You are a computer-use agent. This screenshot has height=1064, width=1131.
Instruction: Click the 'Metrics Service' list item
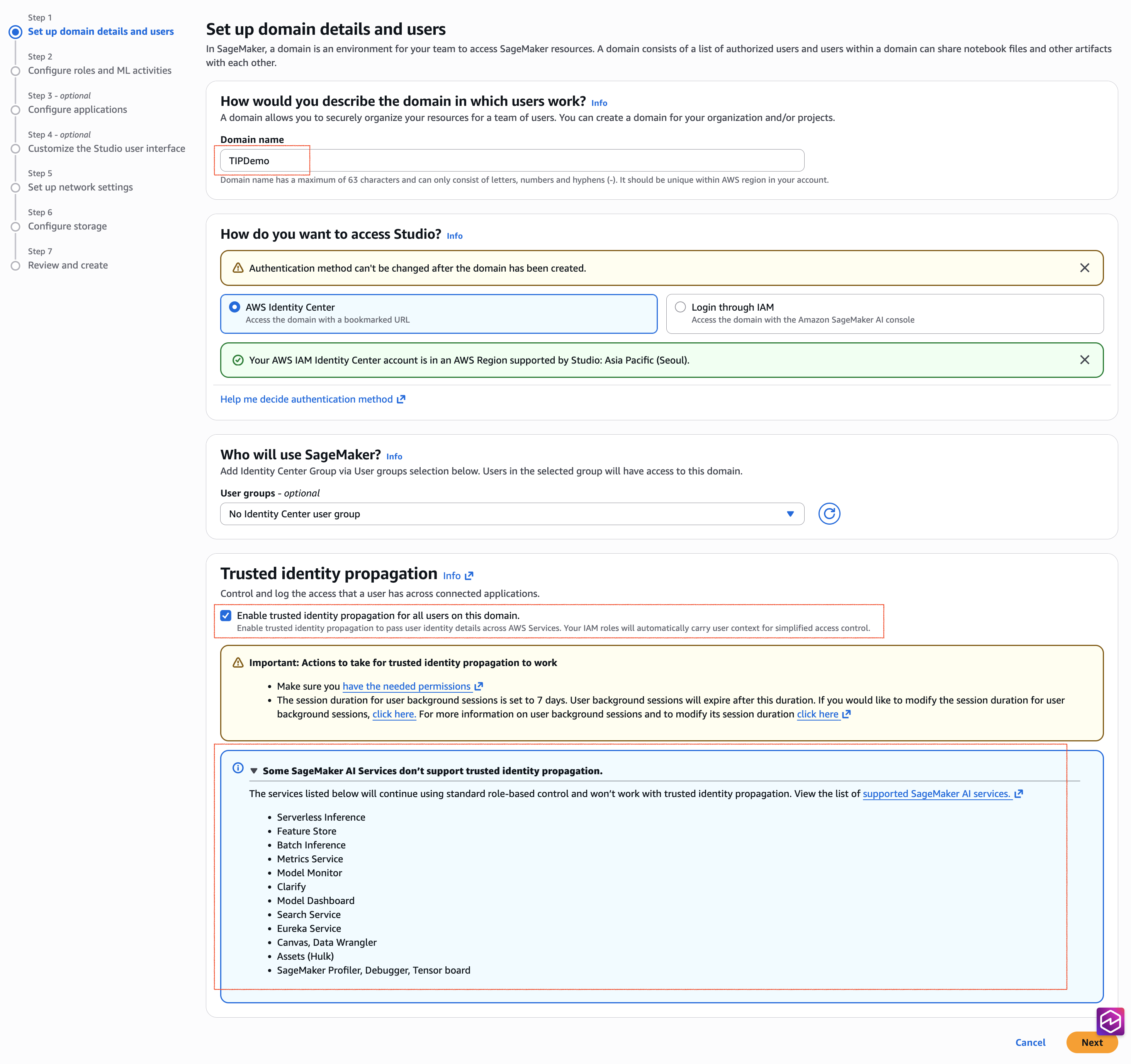coord(310,859)
